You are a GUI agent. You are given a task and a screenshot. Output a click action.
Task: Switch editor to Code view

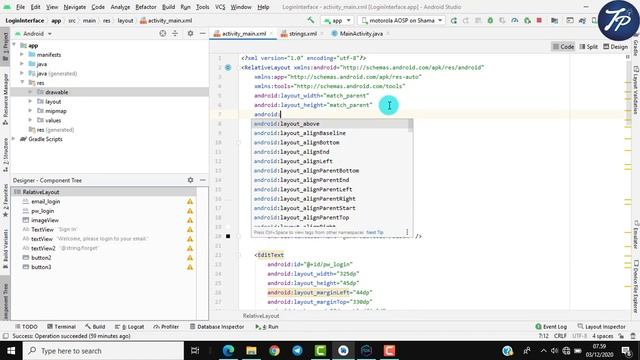[x=563, y=47]
